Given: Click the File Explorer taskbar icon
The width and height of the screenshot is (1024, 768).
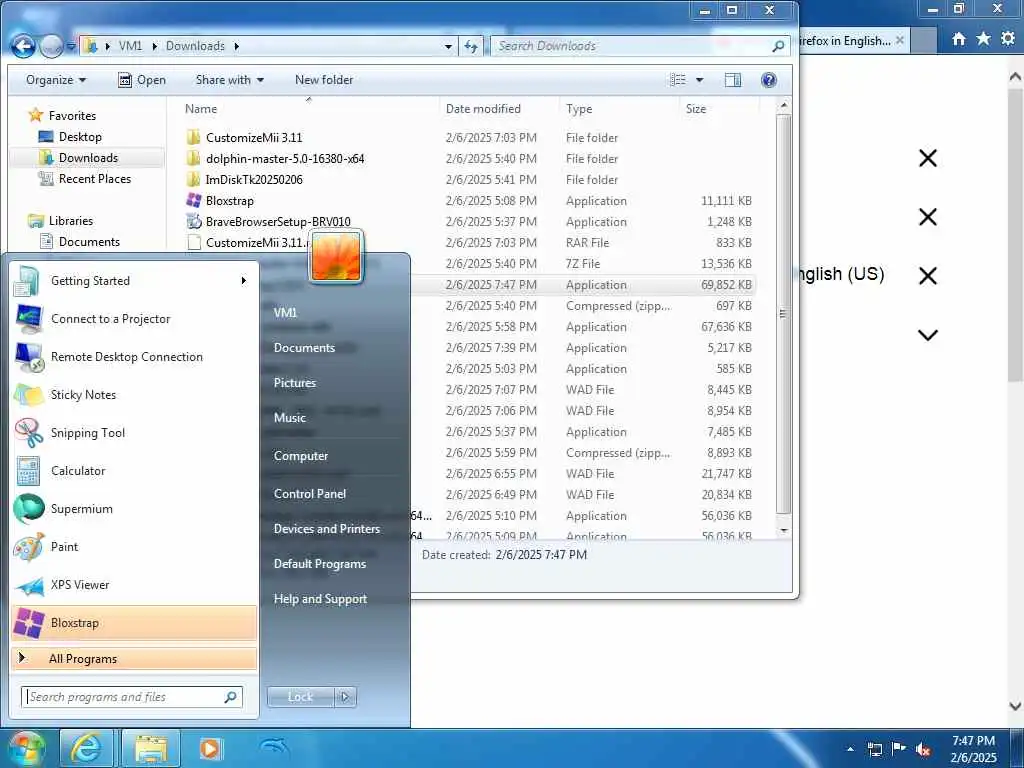Looking at the screenshot, I should coord(151,748).
